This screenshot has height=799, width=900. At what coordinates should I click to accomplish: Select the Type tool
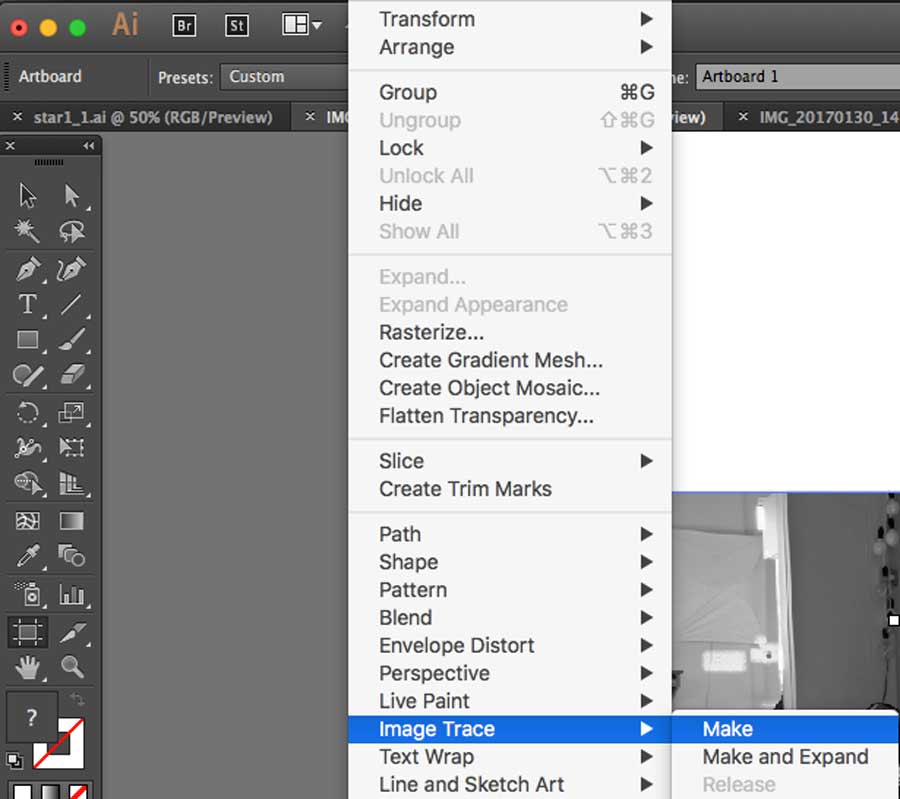(28, 304)
